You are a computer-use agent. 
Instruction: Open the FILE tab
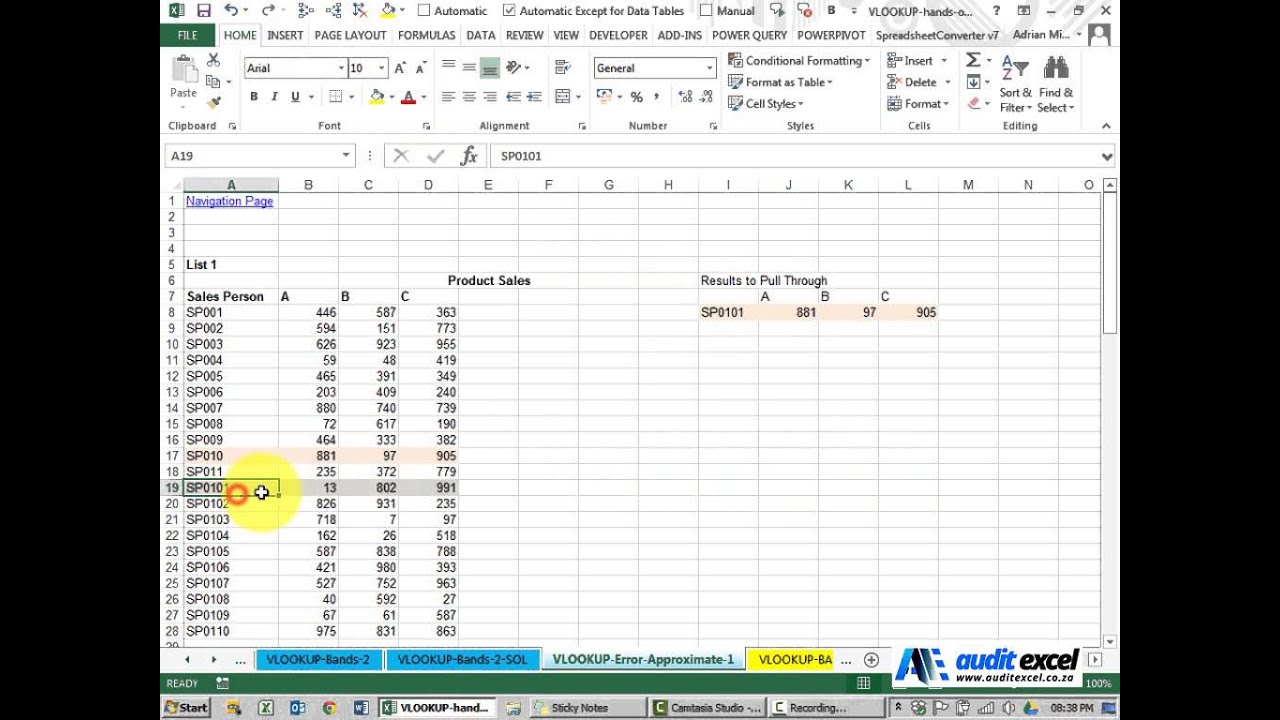click(188, 35)
